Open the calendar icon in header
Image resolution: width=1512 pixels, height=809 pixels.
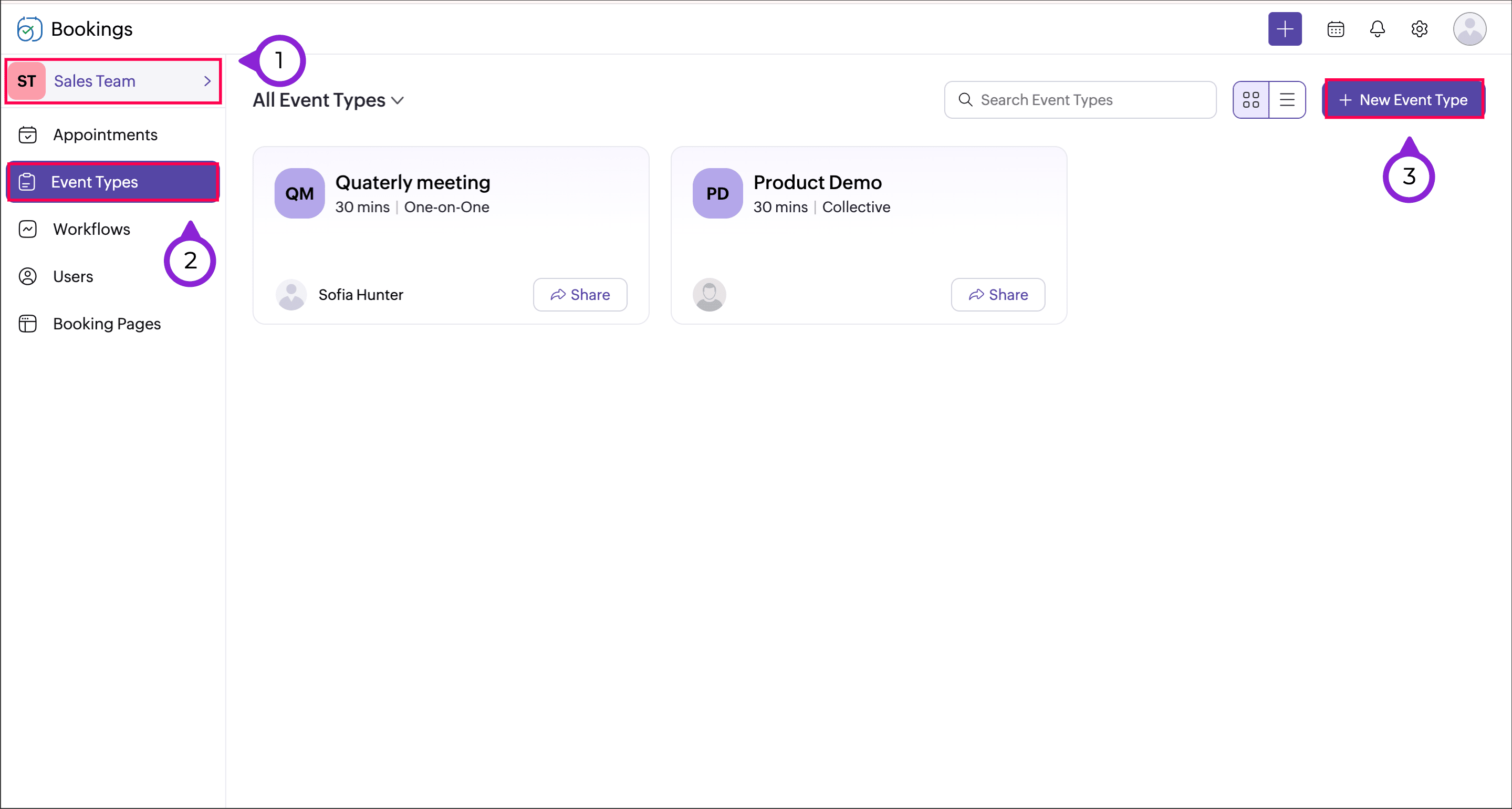pos(1336,29)
